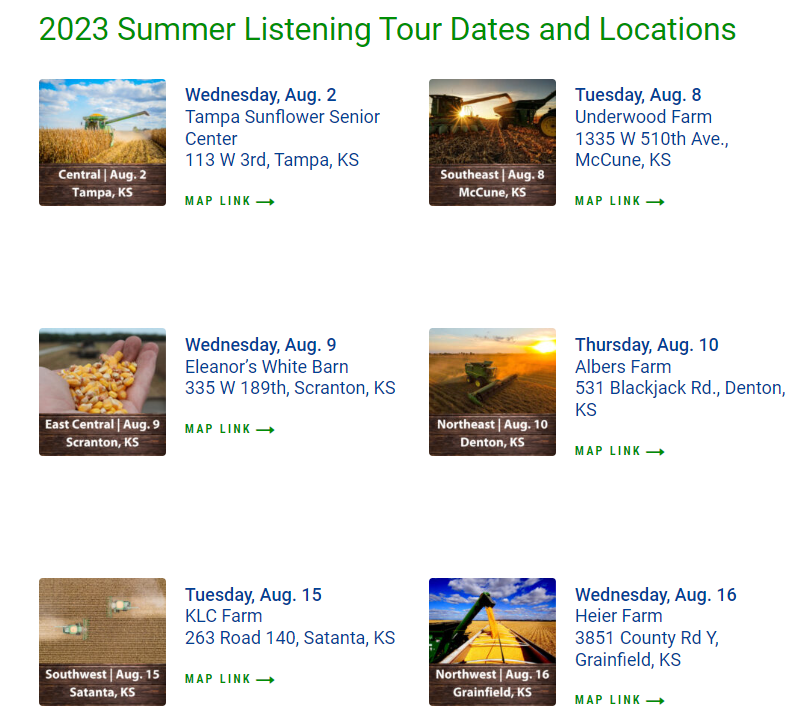
Task: Click the KLC Farm location link
Action: (x=223, y=616)
